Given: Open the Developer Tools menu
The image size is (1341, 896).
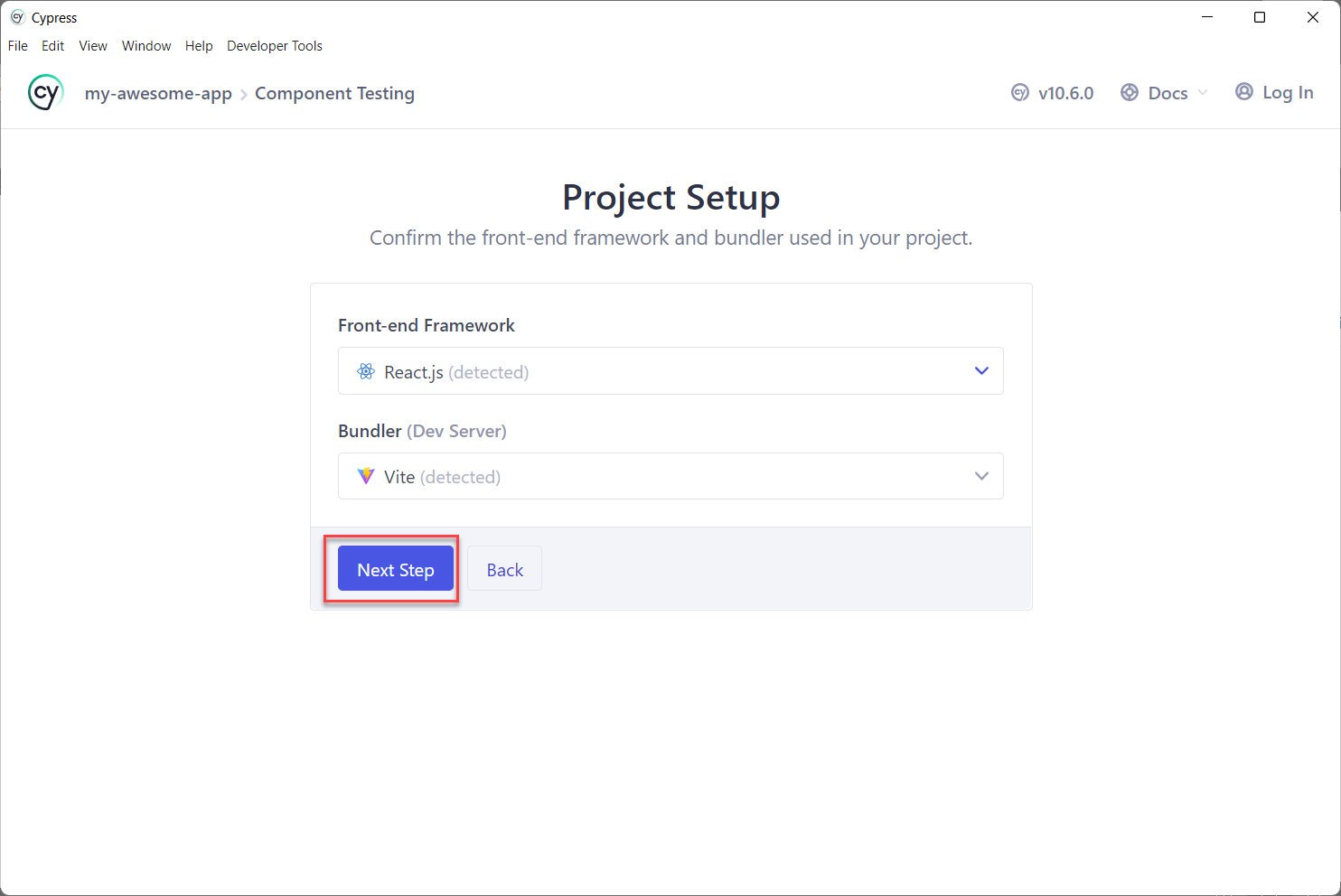Looking at the screenshot, I should click(275, 46).
